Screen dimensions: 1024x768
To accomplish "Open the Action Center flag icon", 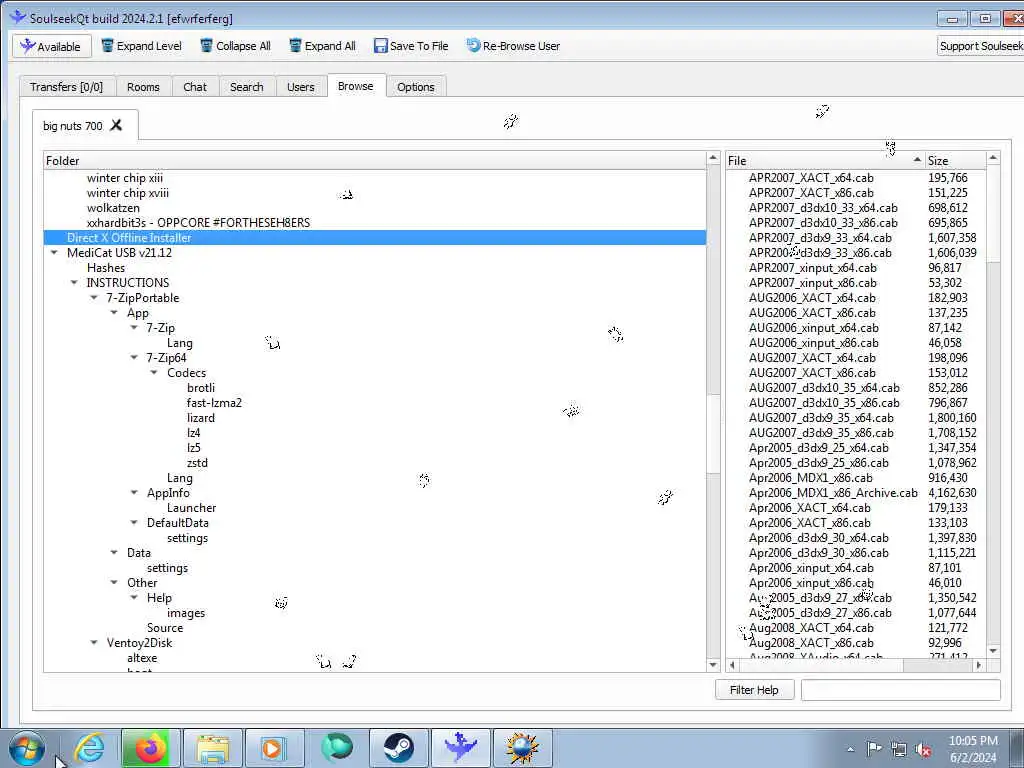I will pyautogui.click(x=874, y=748).
